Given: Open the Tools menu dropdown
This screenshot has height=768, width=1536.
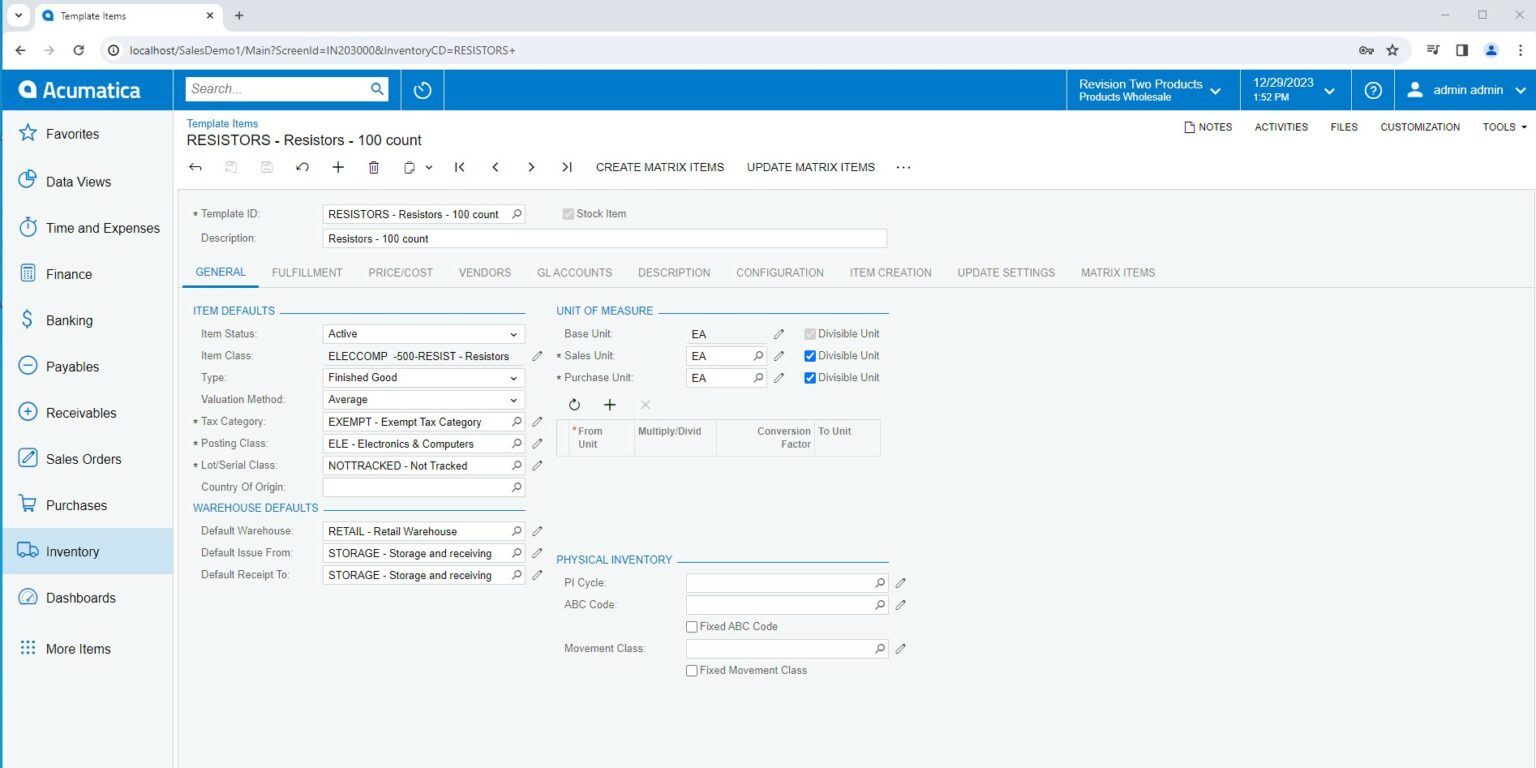Looking at the screenshot, I should pos(1504,127).
